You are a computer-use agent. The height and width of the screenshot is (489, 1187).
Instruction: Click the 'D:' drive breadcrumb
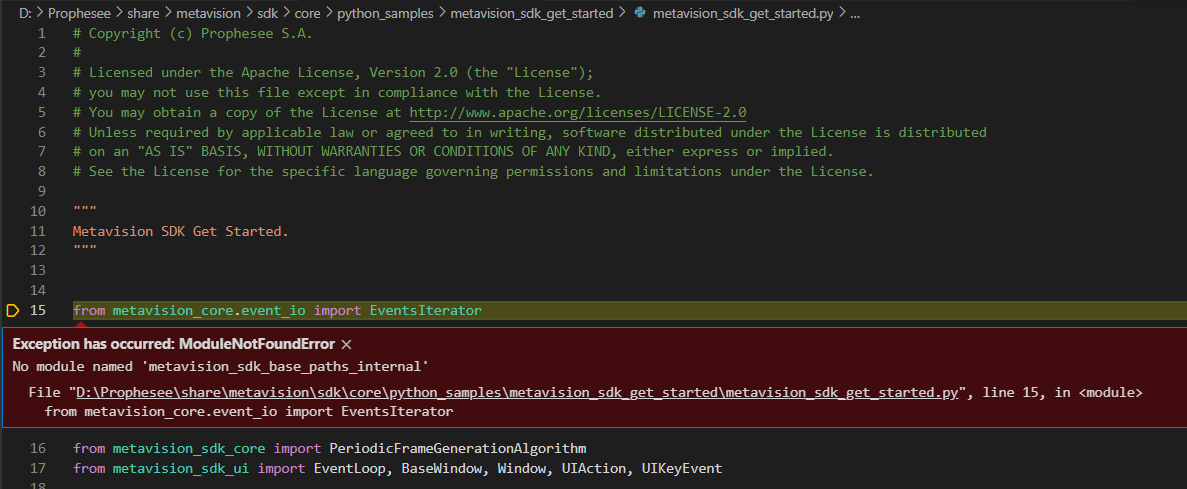(26, 14)
